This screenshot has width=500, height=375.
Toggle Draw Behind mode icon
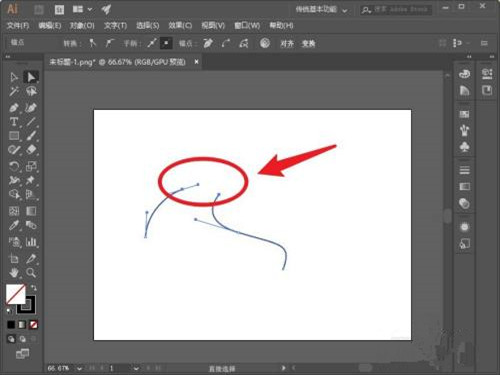pyautogui.click(x=23, y=339)
